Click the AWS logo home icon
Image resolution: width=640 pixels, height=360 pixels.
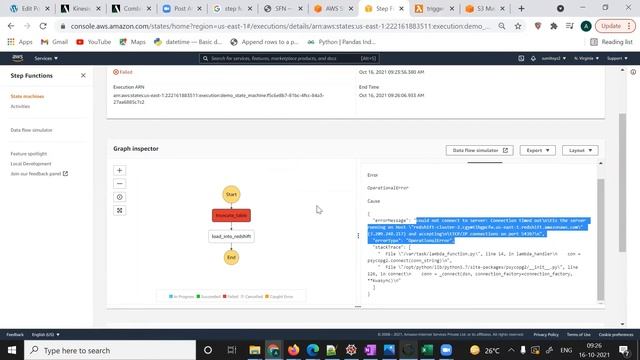18,58
